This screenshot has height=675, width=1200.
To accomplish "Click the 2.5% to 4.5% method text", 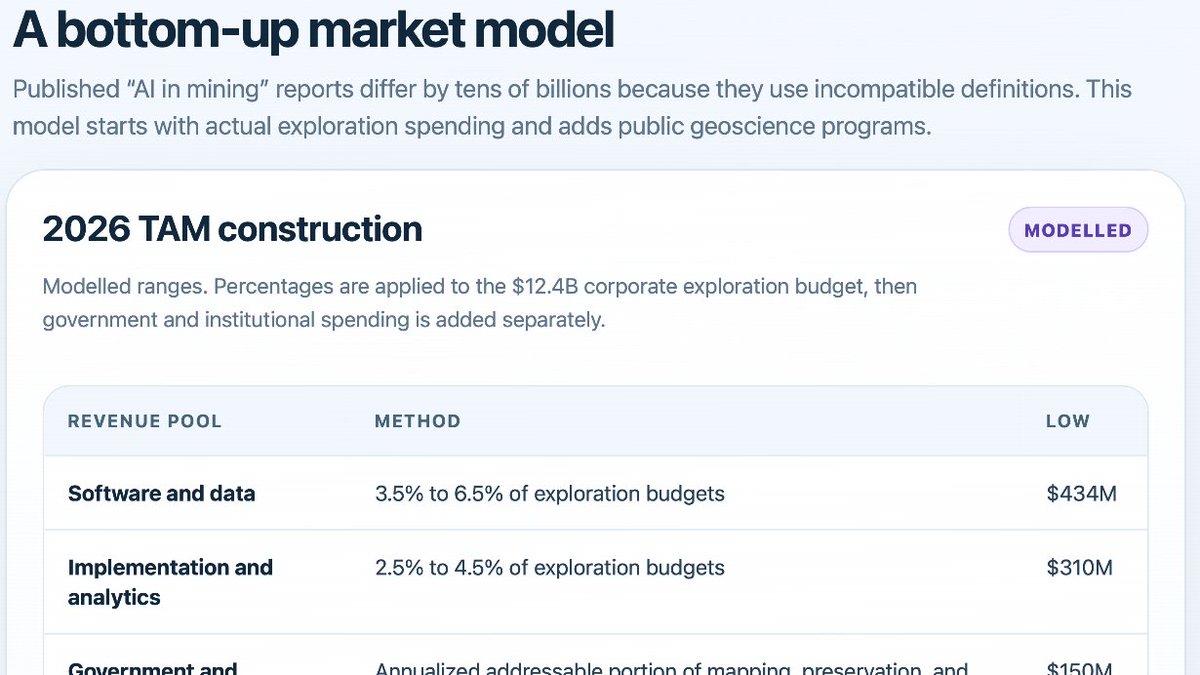I will pyautogui.click(x=549, y=567).
